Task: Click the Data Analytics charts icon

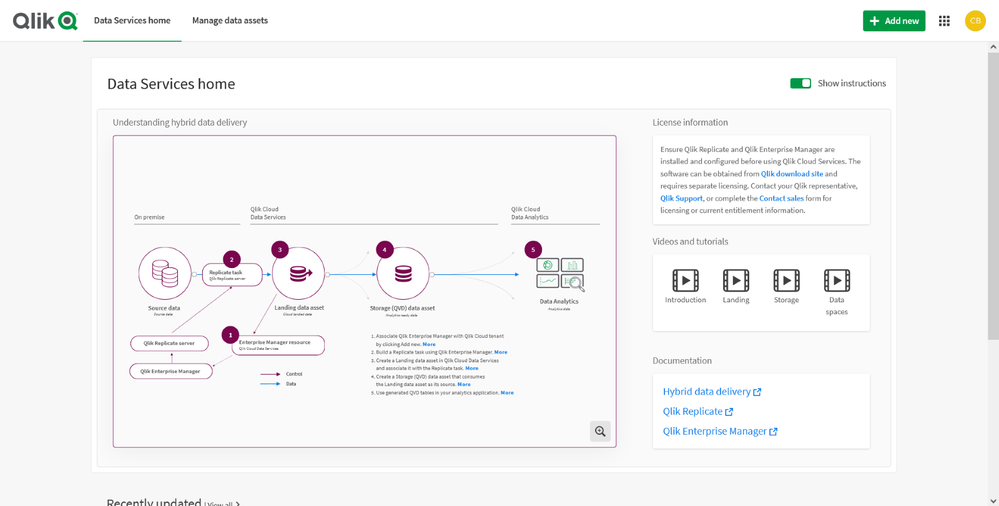Action: pyautogui.click(x=560, y=274)
